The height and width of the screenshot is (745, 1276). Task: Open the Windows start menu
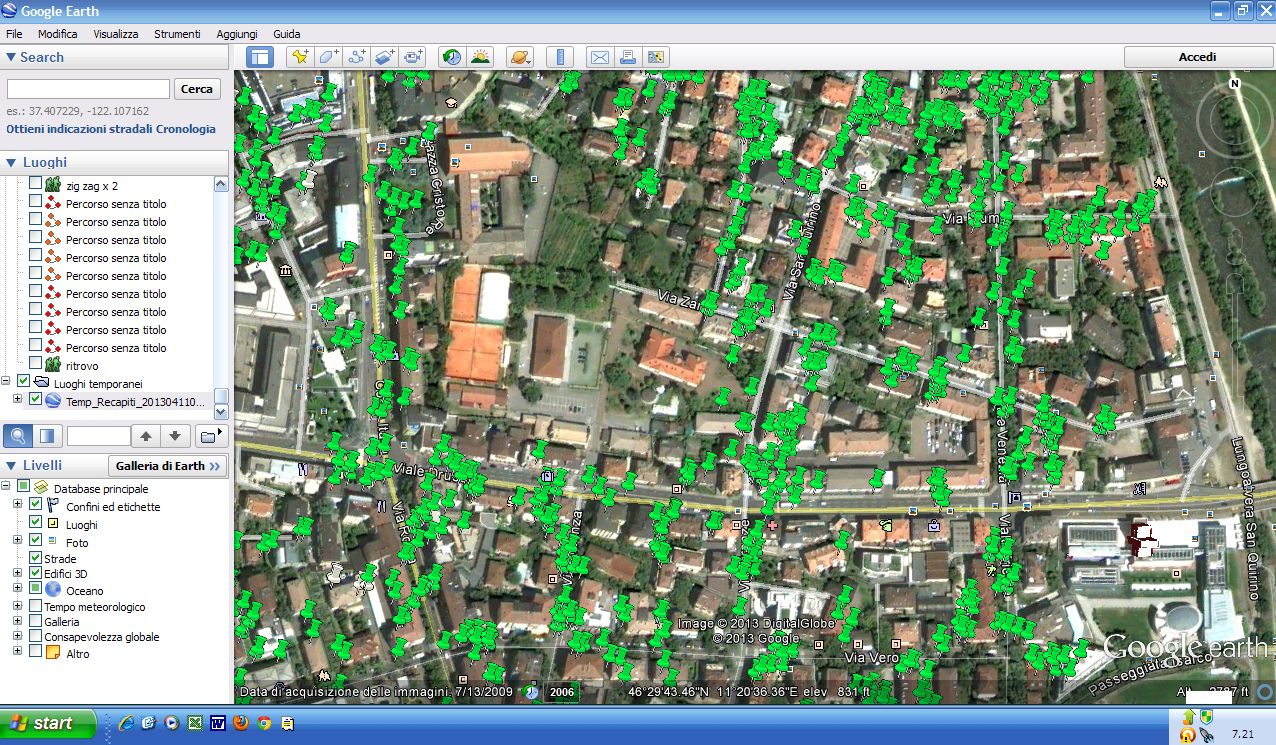(48, 723)
